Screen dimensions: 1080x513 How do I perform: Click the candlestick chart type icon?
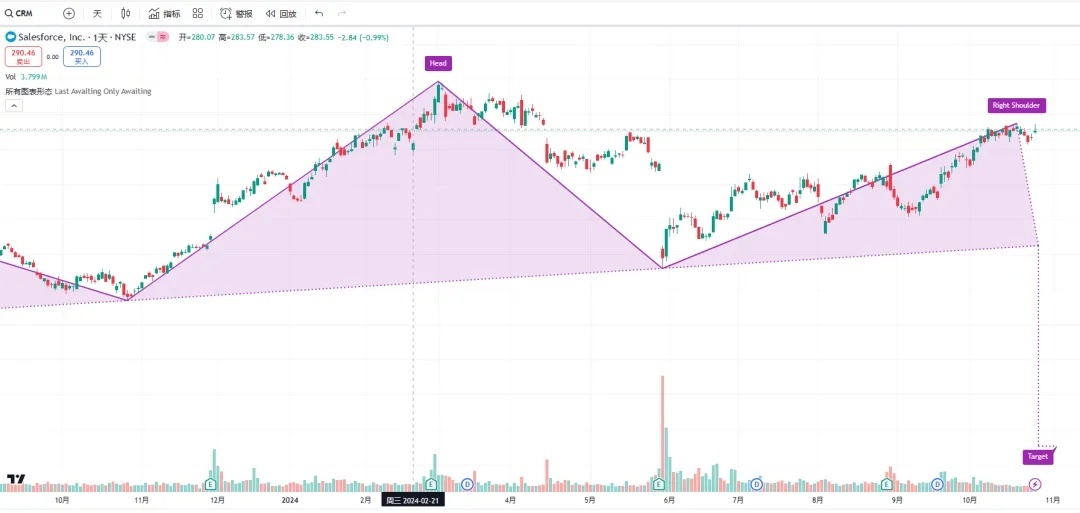point(125,14)
